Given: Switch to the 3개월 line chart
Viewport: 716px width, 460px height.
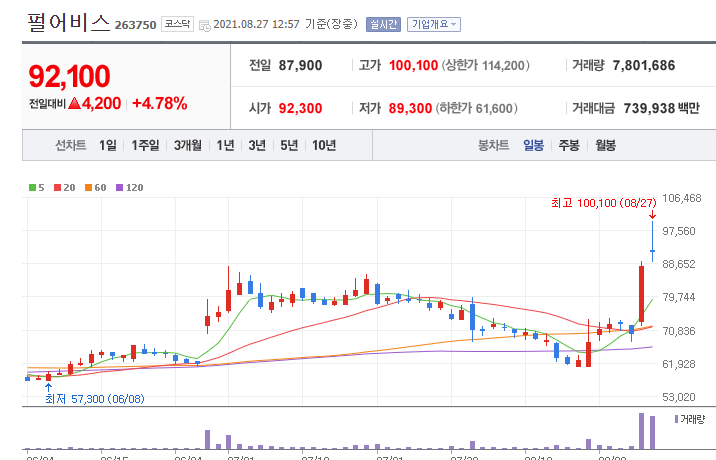Looking at the screenshot, I should 188,145.
